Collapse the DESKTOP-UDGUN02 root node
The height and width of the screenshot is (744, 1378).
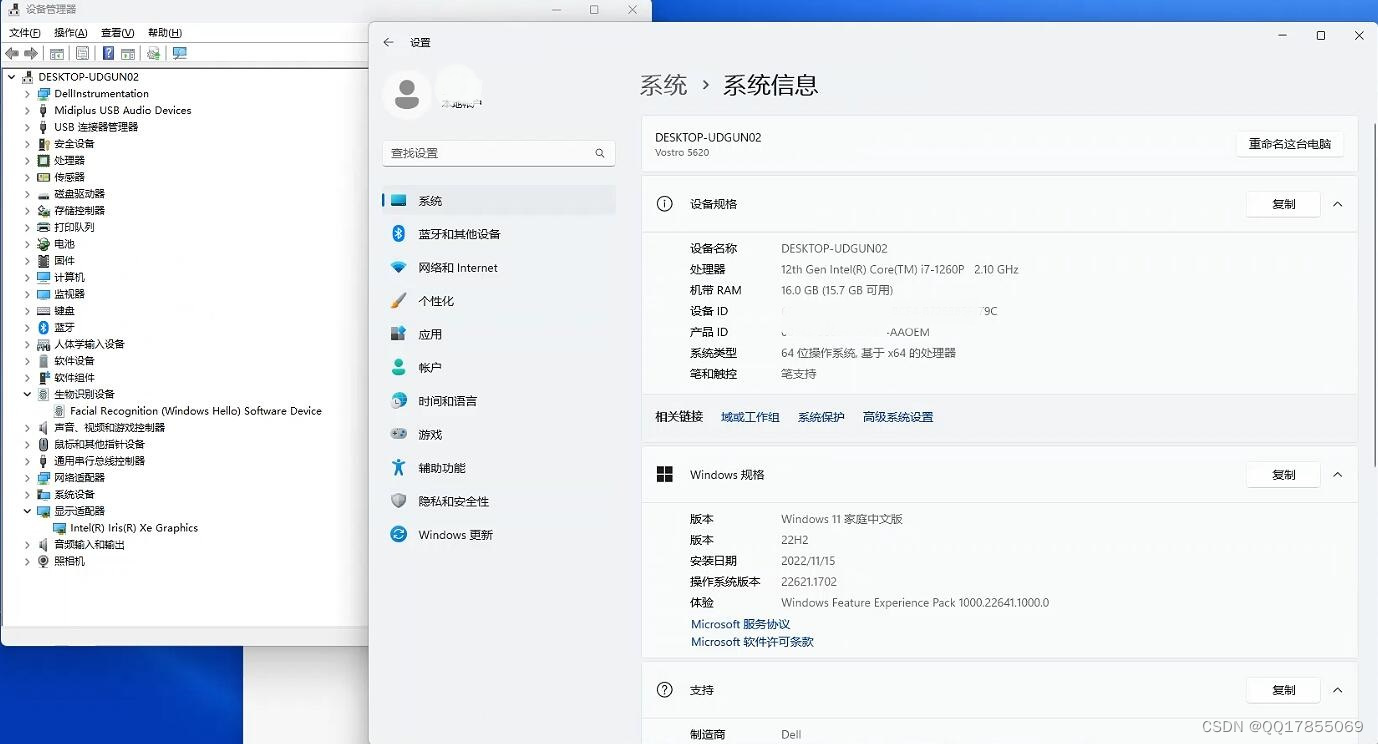pos(11,77)
